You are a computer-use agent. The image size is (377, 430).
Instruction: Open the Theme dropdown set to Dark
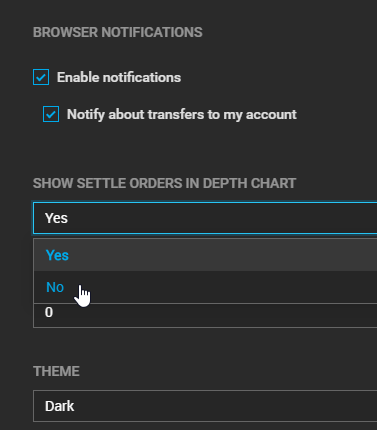pyautogui.click(x=205, y=406)
